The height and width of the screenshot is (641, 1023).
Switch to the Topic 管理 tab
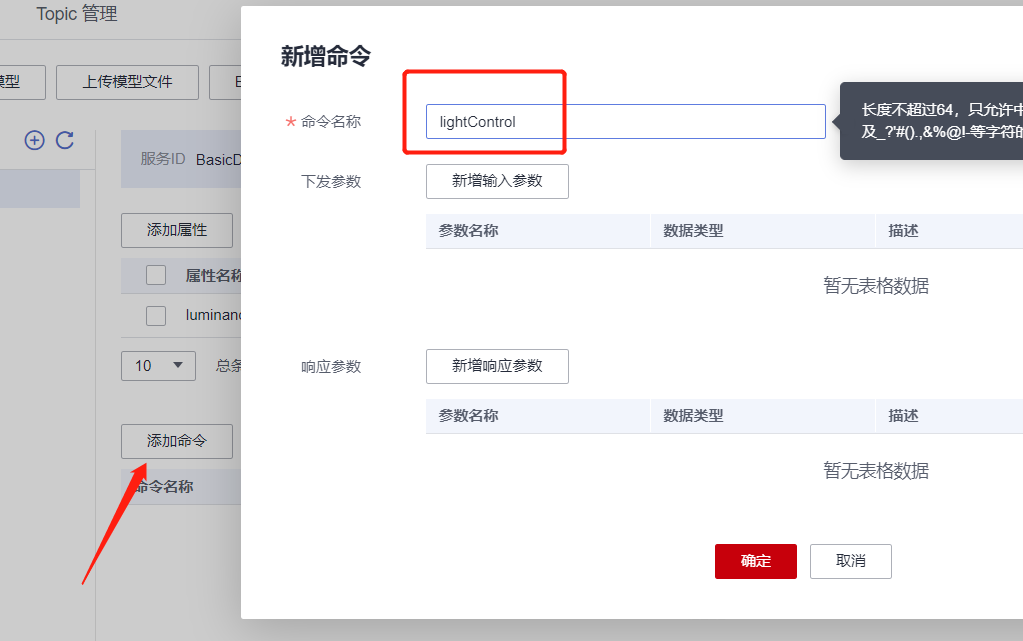[77, 15]
